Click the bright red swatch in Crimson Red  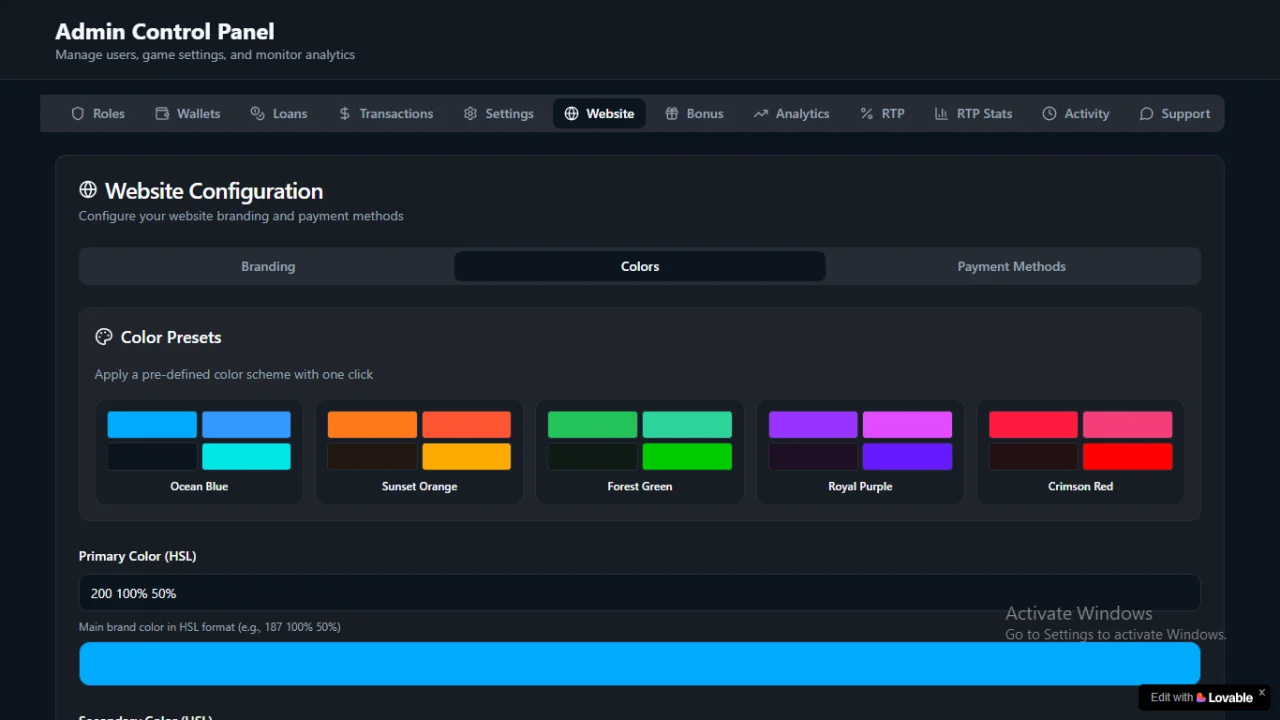pyautogui.click(x=1127, y=457)
